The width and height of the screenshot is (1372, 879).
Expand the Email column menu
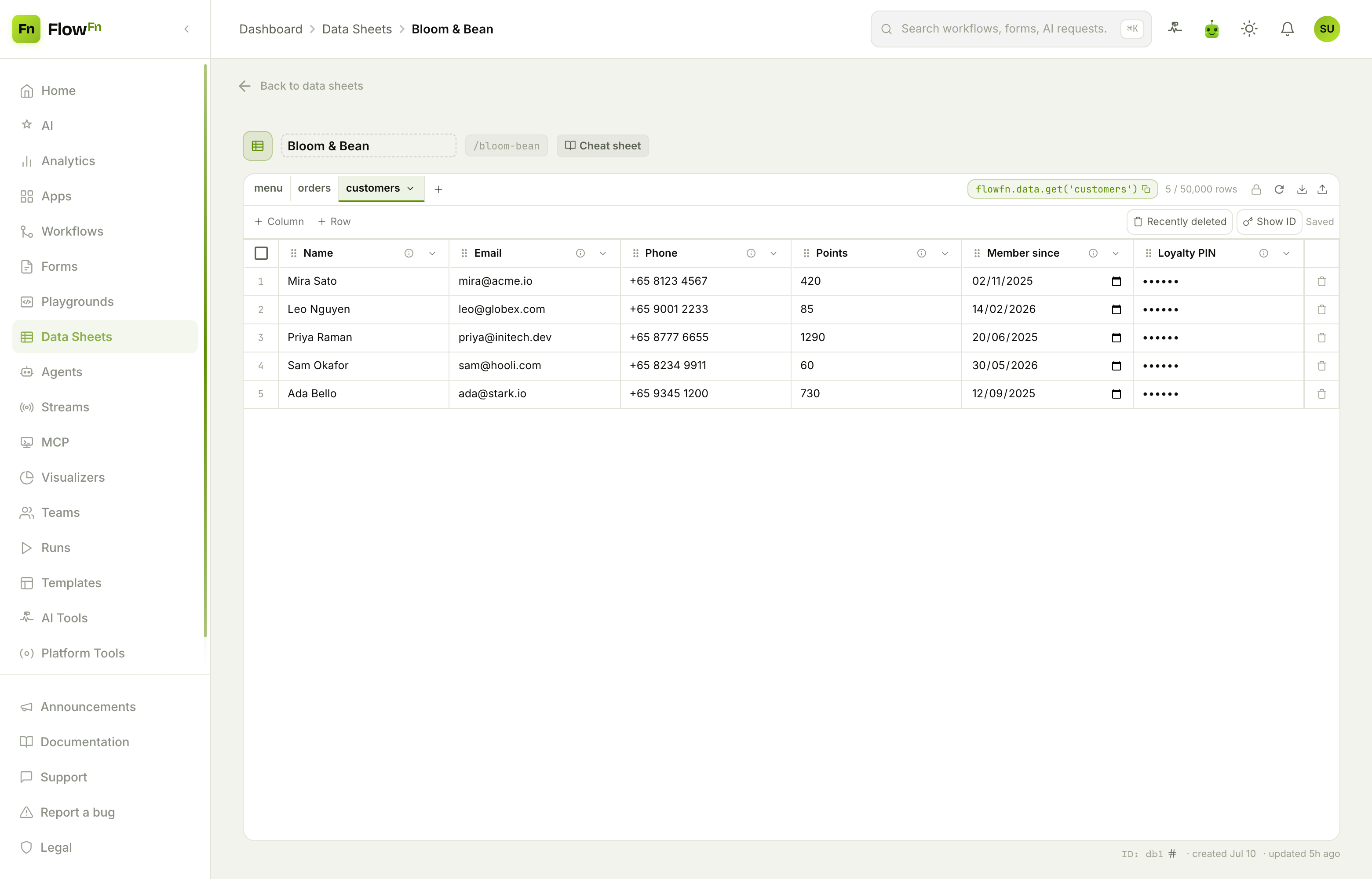(x=602, y=254)
